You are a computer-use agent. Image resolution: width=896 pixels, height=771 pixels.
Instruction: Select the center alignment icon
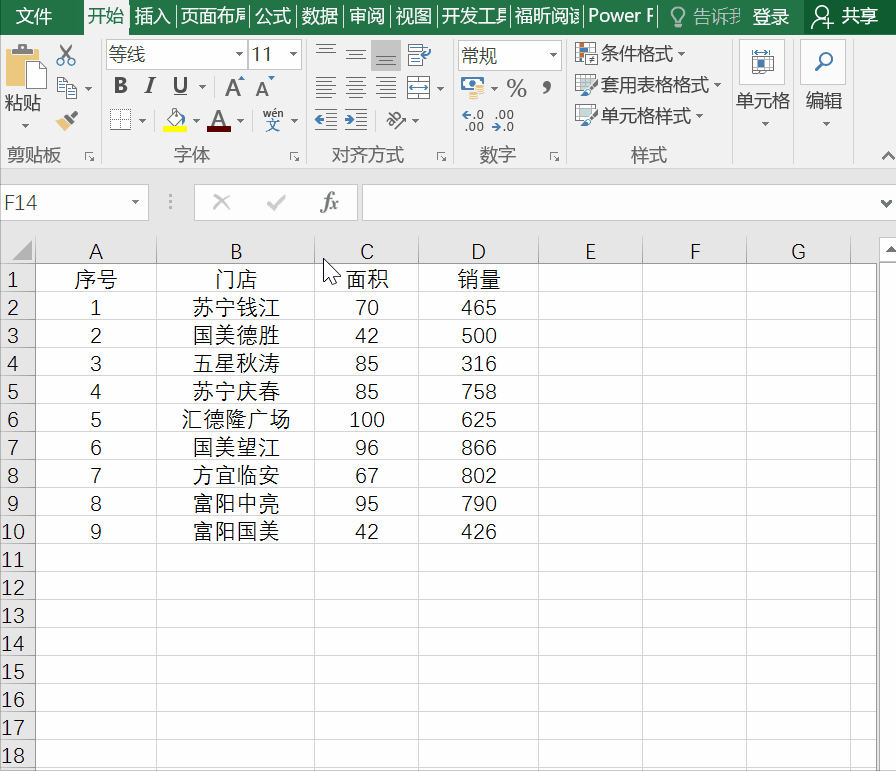click(354, 87)
